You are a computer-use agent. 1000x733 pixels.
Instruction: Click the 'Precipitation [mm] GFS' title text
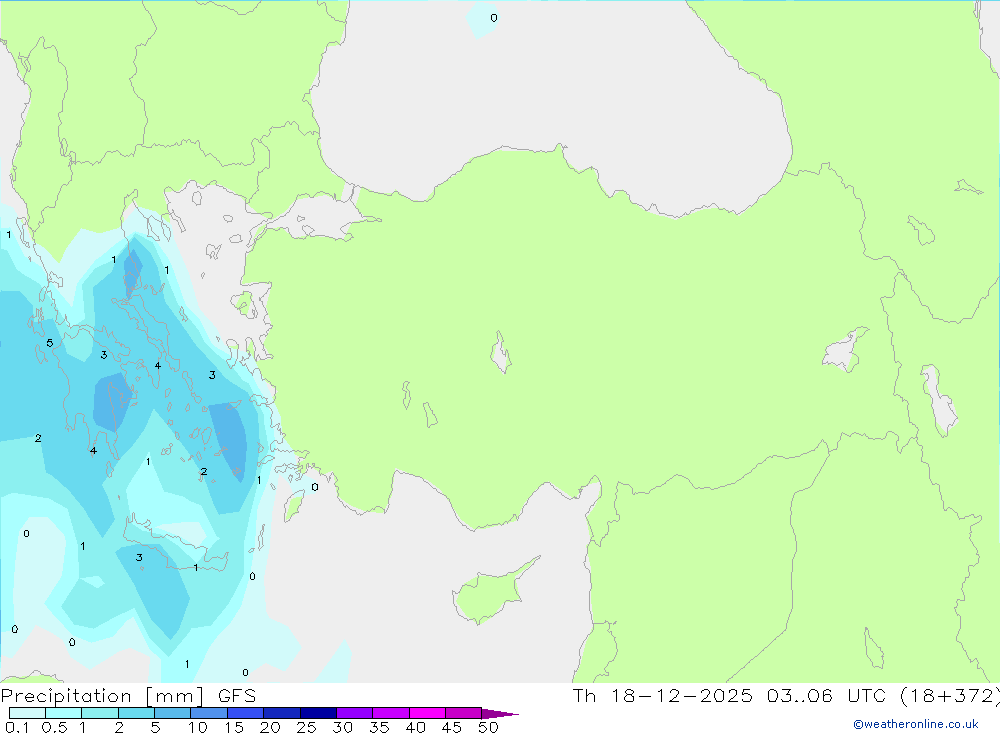click(128, 696)
